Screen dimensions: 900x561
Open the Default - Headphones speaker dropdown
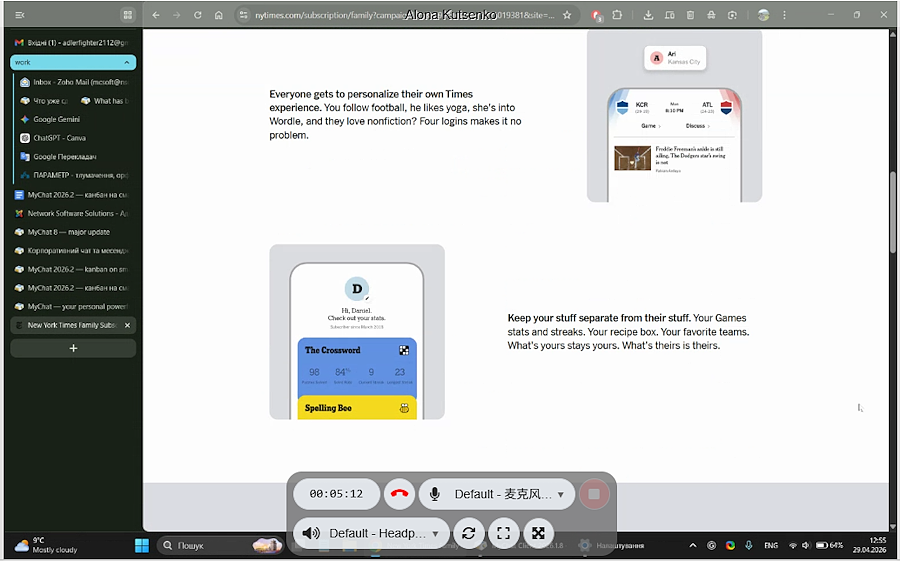pos(370,533)
